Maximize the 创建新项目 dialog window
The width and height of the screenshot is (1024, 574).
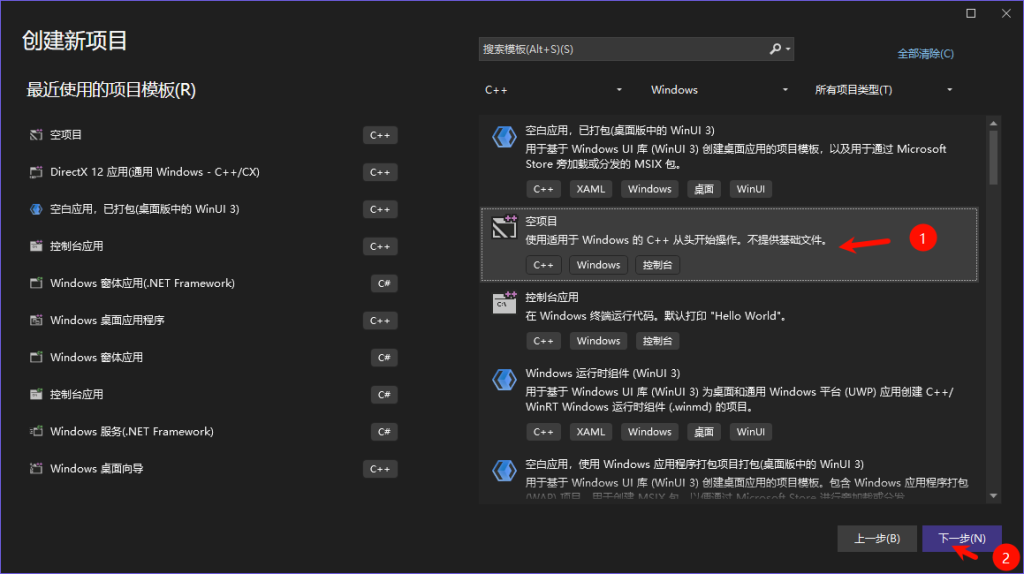[971, 13]
